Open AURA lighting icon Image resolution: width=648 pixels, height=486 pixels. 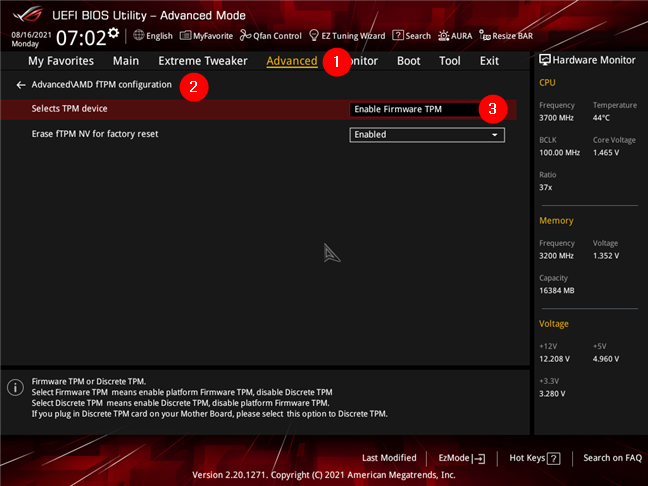443,36
